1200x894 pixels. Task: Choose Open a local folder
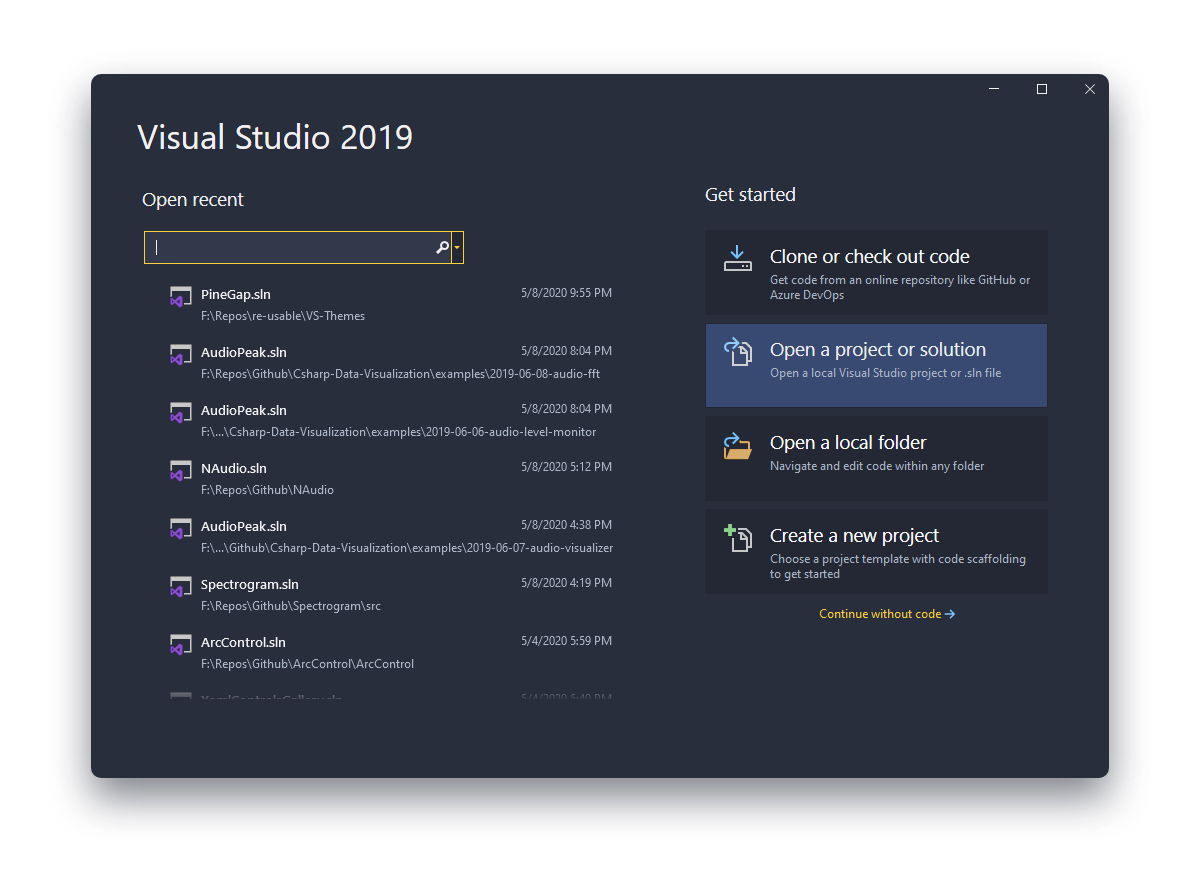876,458
